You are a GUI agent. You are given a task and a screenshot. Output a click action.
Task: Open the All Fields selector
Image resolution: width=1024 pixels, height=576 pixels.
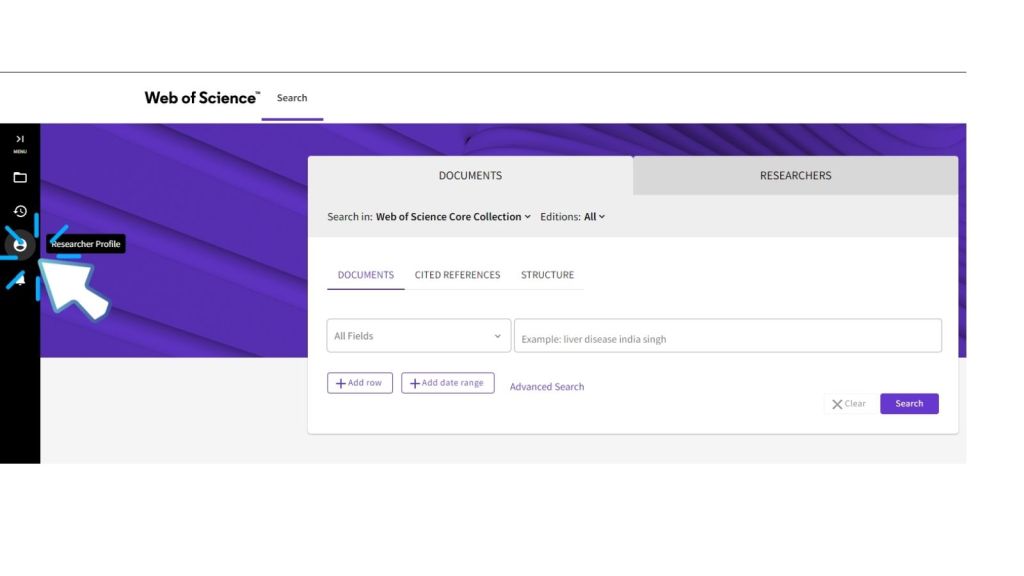point(418,336)
